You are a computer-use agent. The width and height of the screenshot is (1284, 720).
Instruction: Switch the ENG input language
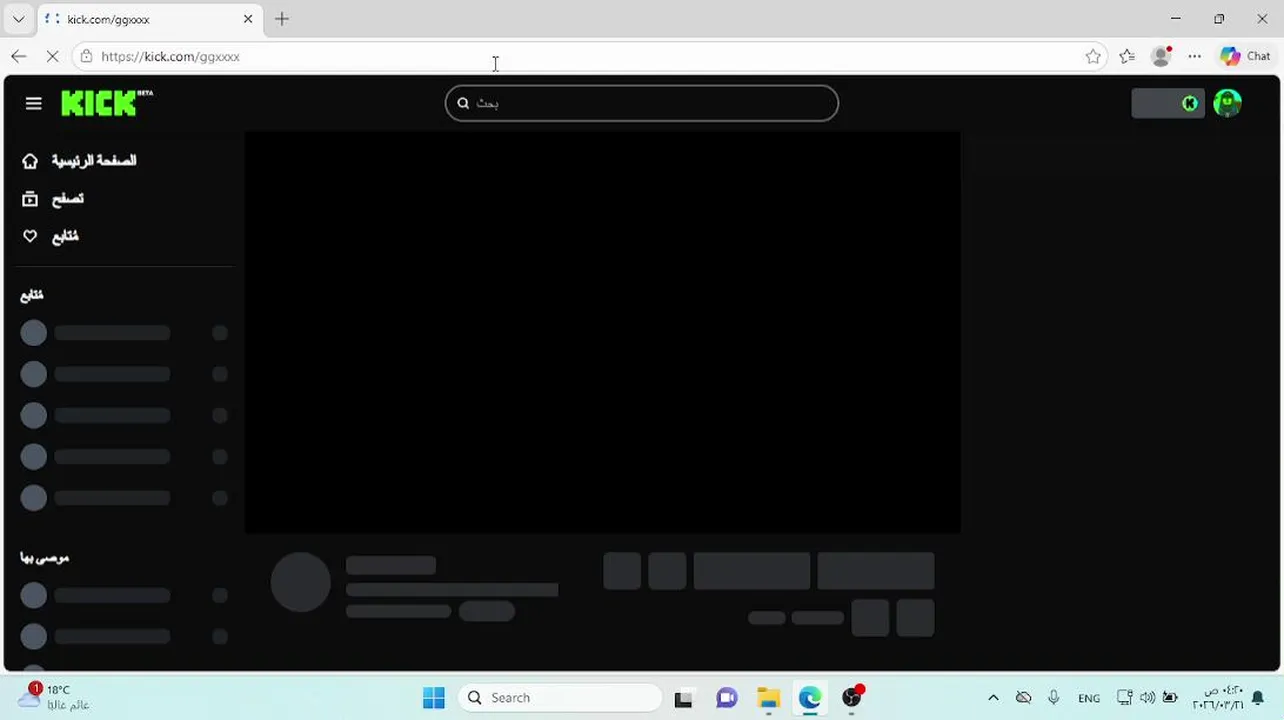point(1089,698)
